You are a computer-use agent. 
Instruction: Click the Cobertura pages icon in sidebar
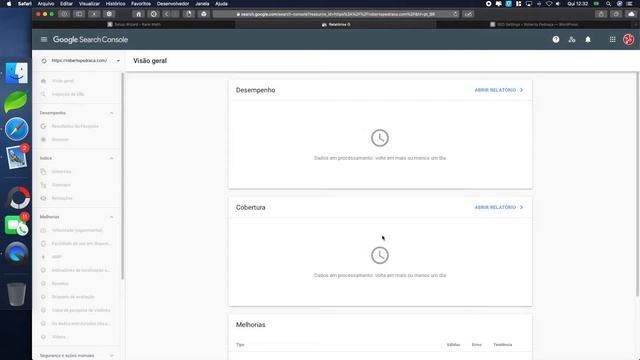(x=43, y=171)
